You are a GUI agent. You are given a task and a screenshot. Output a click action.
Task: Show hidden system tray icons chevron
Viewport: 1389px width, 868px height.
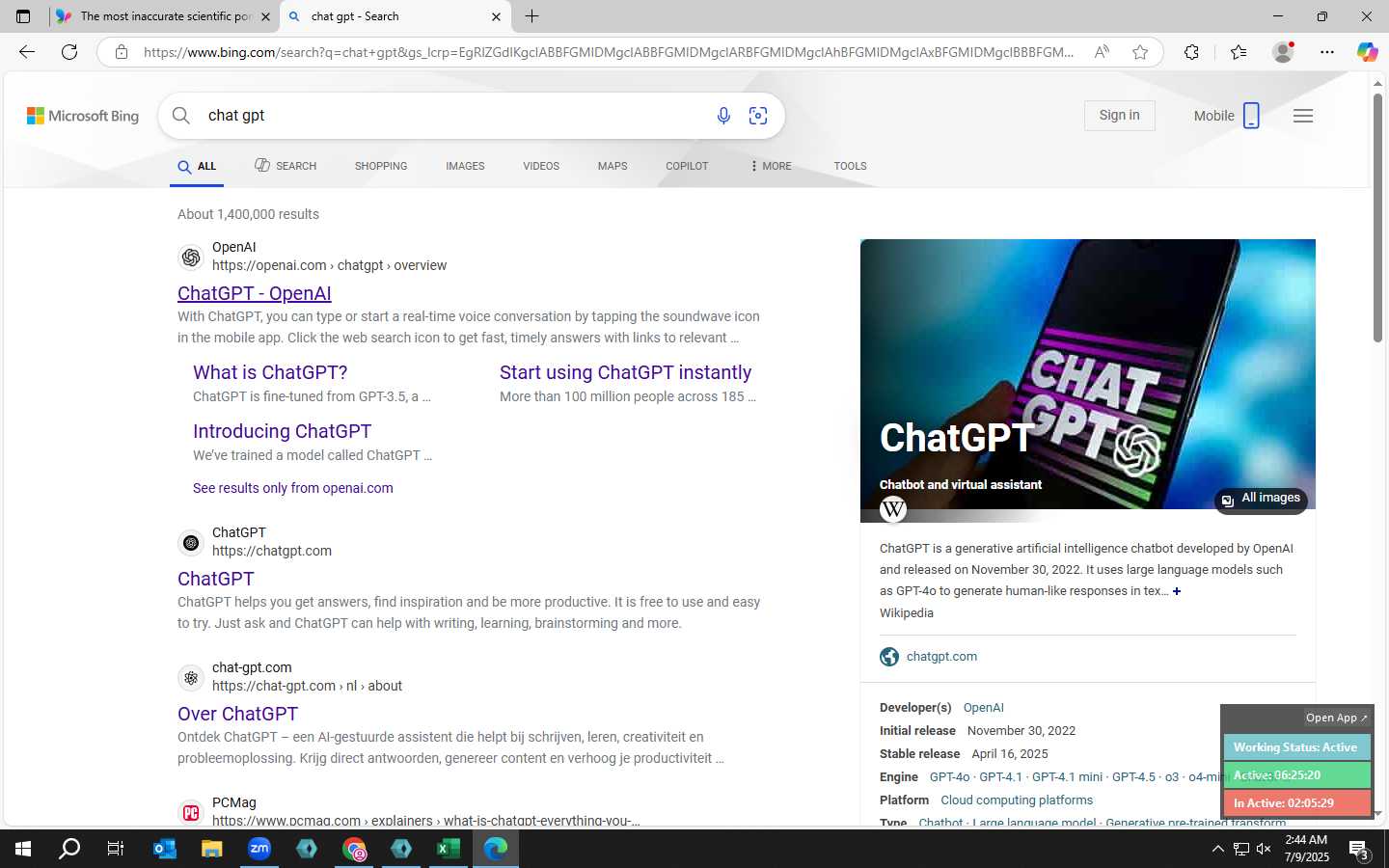[x=1217, y=849]
